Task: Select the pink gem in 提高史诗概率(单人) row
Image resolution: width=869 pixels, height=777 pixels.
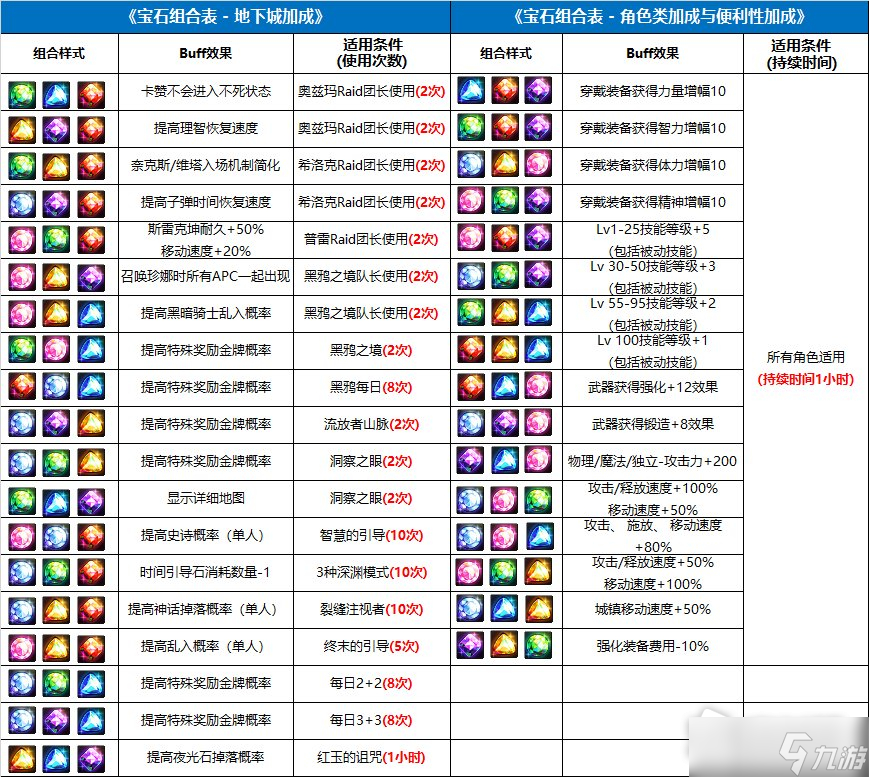Action: [22, 537]
